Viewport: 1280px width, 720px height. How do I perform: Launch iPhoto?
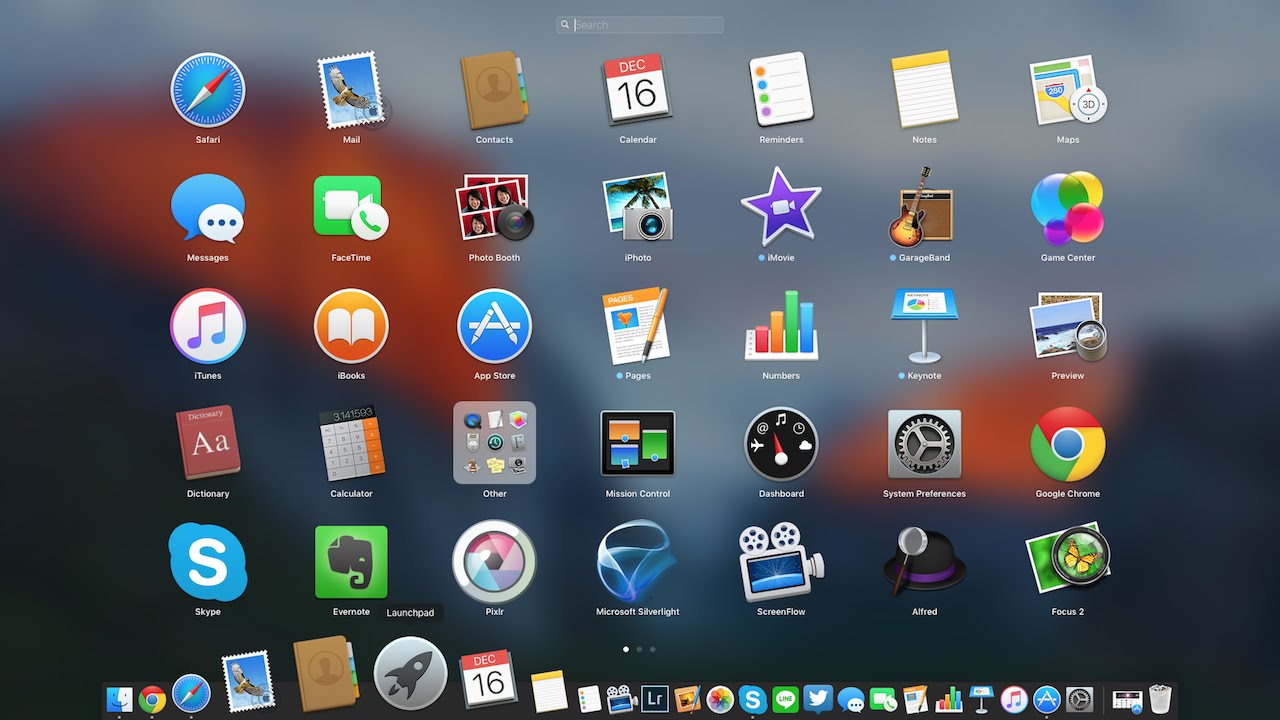pos(638,208)
